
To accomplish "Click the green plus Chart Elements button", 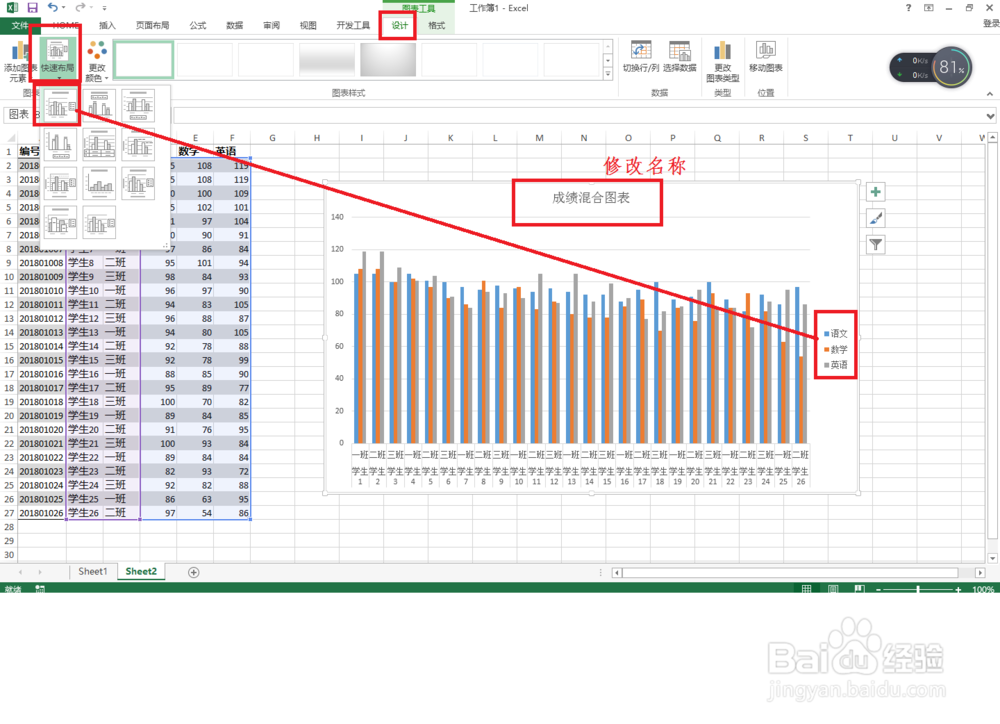I will 876,192.
